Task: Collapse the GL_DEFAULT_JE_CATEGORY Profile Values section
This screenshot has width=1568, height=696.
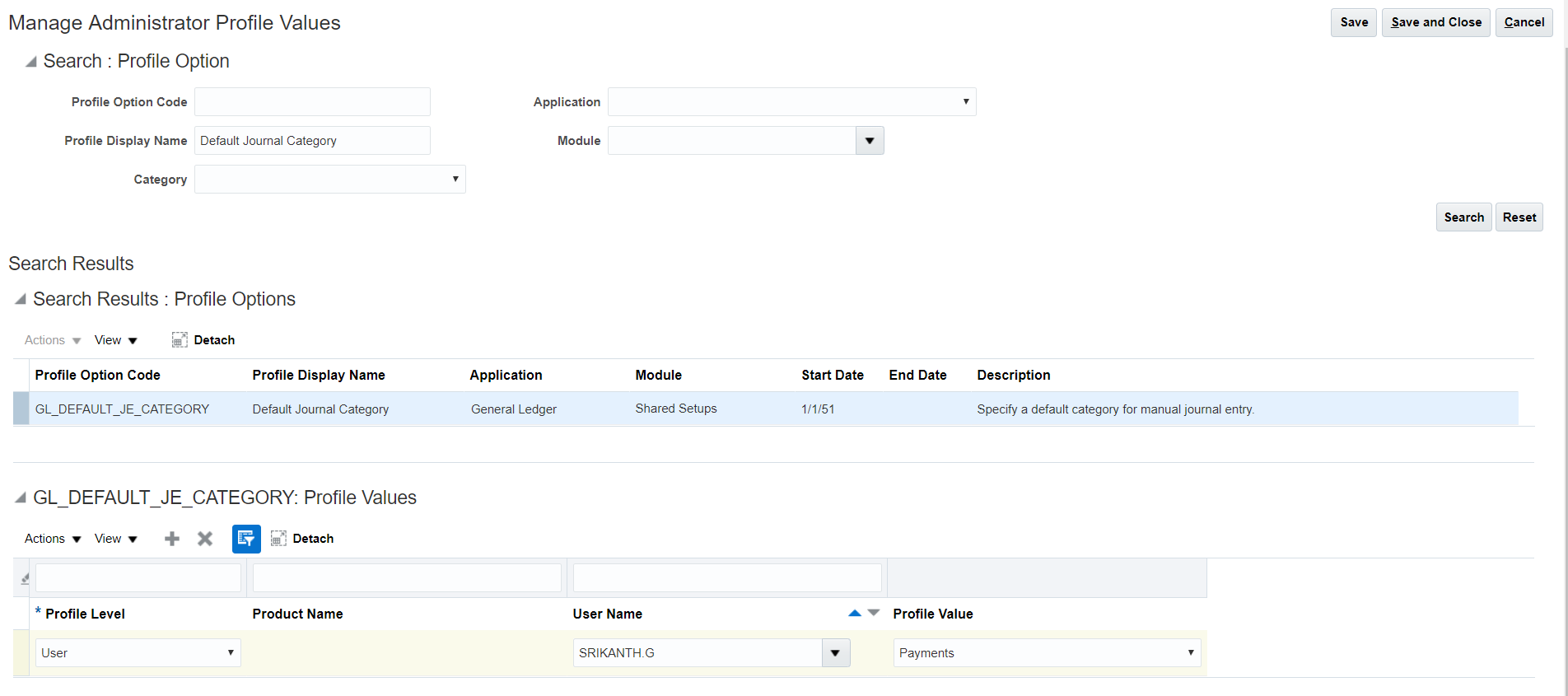Action: pos(21,497)
